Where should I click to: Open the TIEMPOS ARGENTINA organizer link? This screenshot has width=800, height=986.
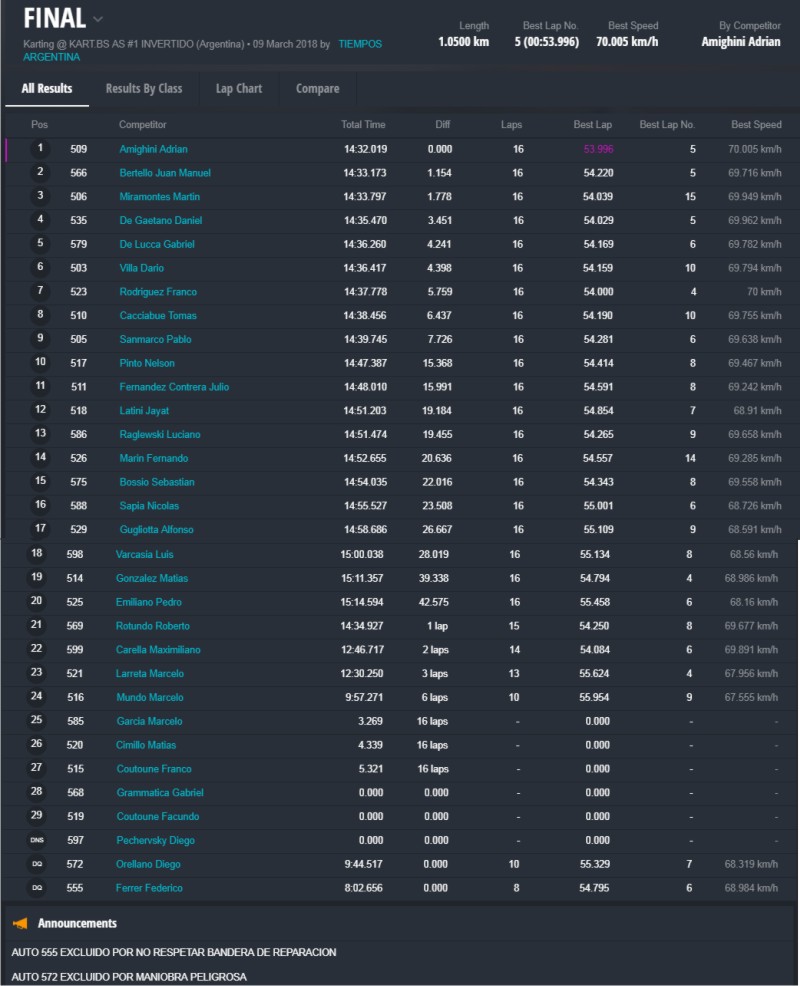pos(359,44)
